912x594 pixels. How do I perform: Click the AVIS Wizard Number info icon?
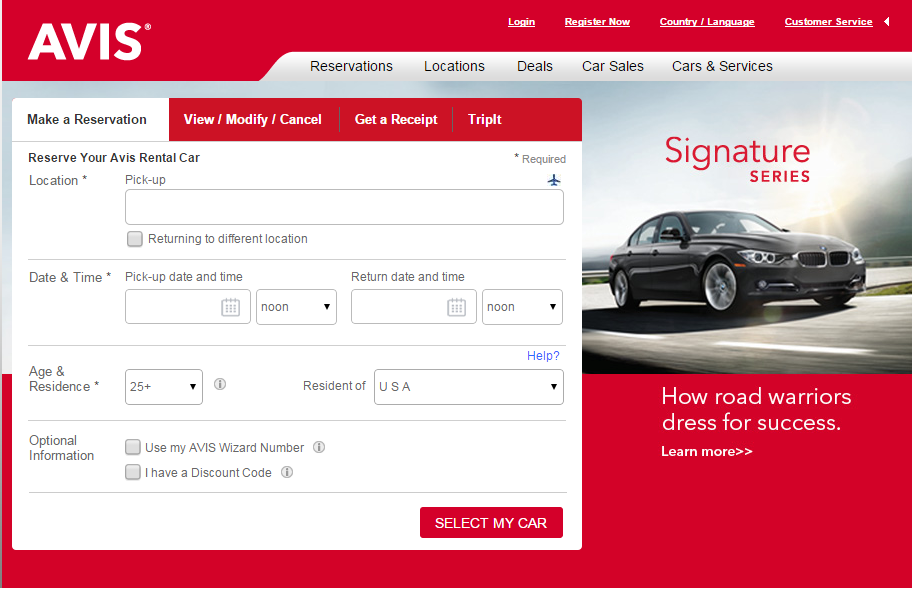tap(319, 447)
